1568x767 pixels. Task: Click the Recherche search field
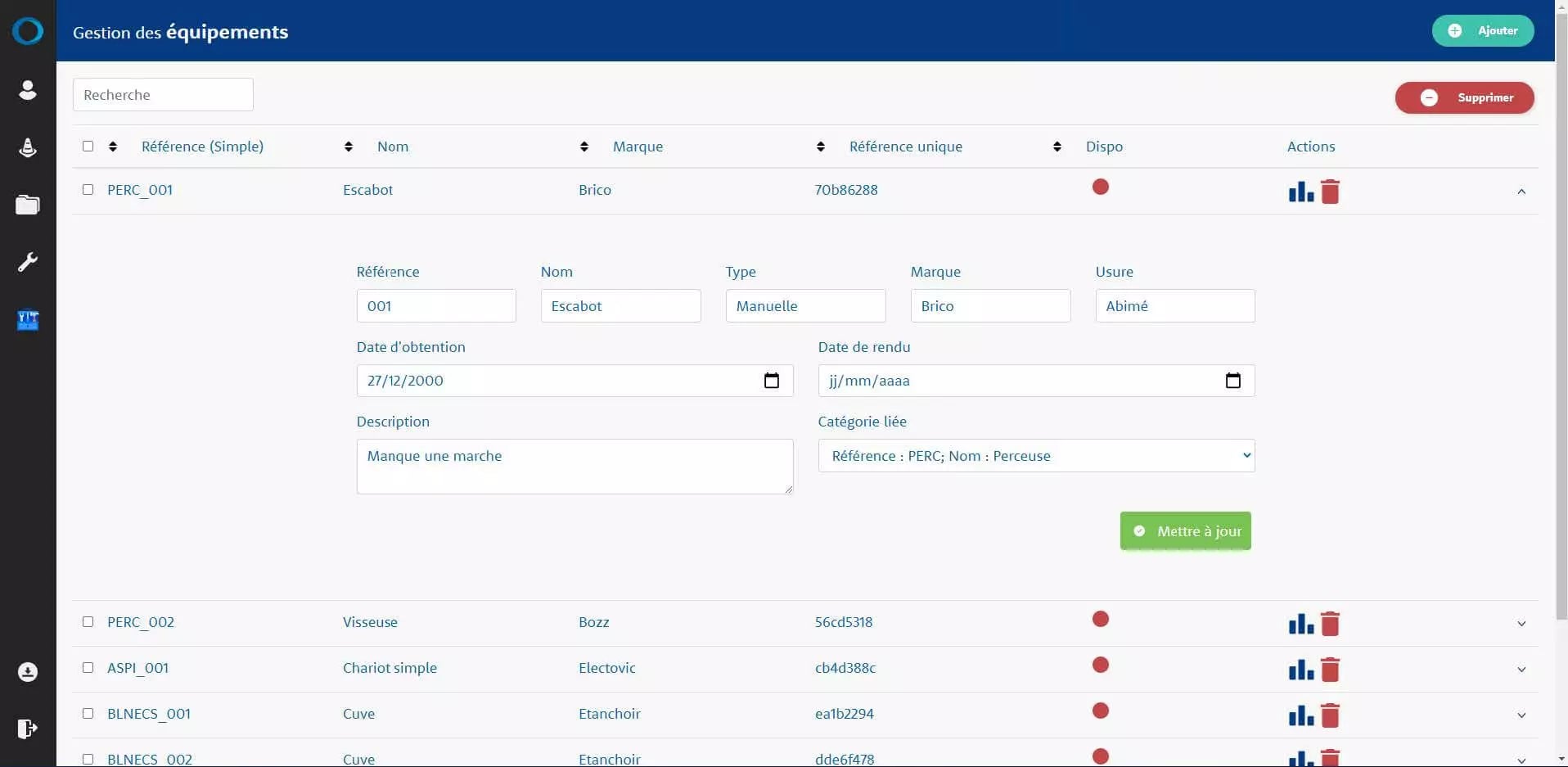click(163, 95)
